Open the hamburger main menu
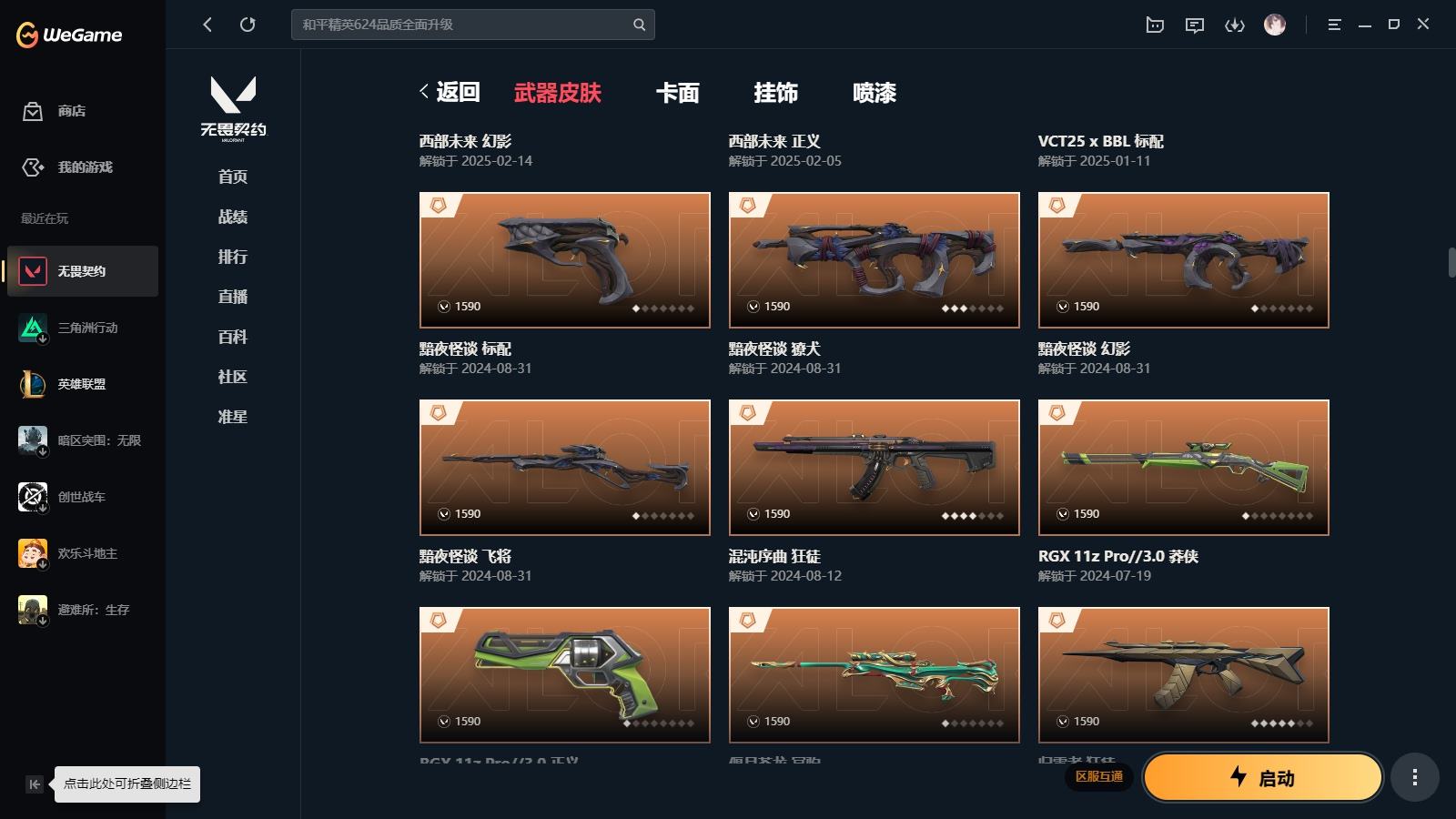Viewport: 1456px width, 819px height. click(x=1334, y=25)
